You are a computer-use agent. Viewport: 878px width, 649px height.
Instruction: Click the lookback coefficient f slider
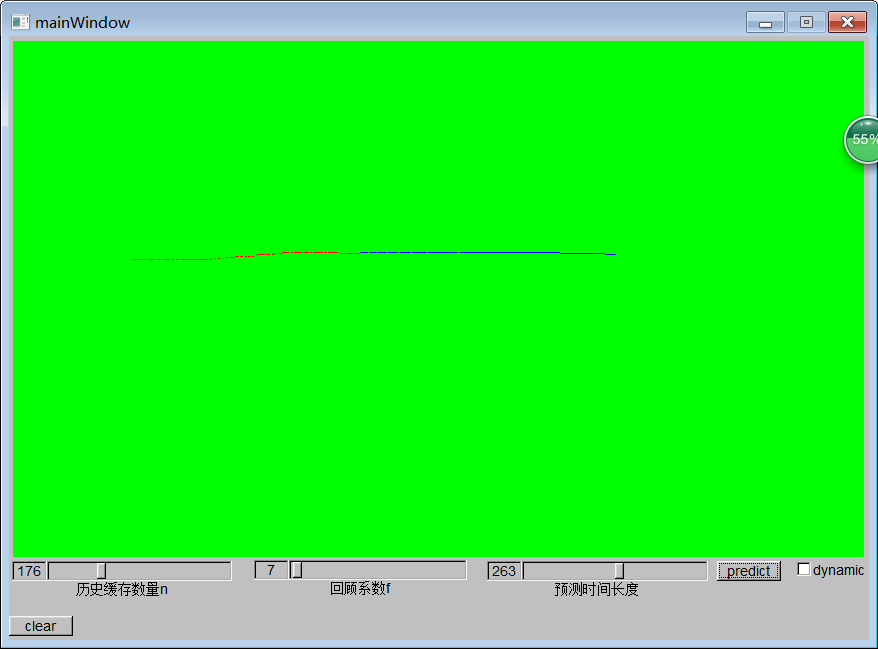[378, 570]
